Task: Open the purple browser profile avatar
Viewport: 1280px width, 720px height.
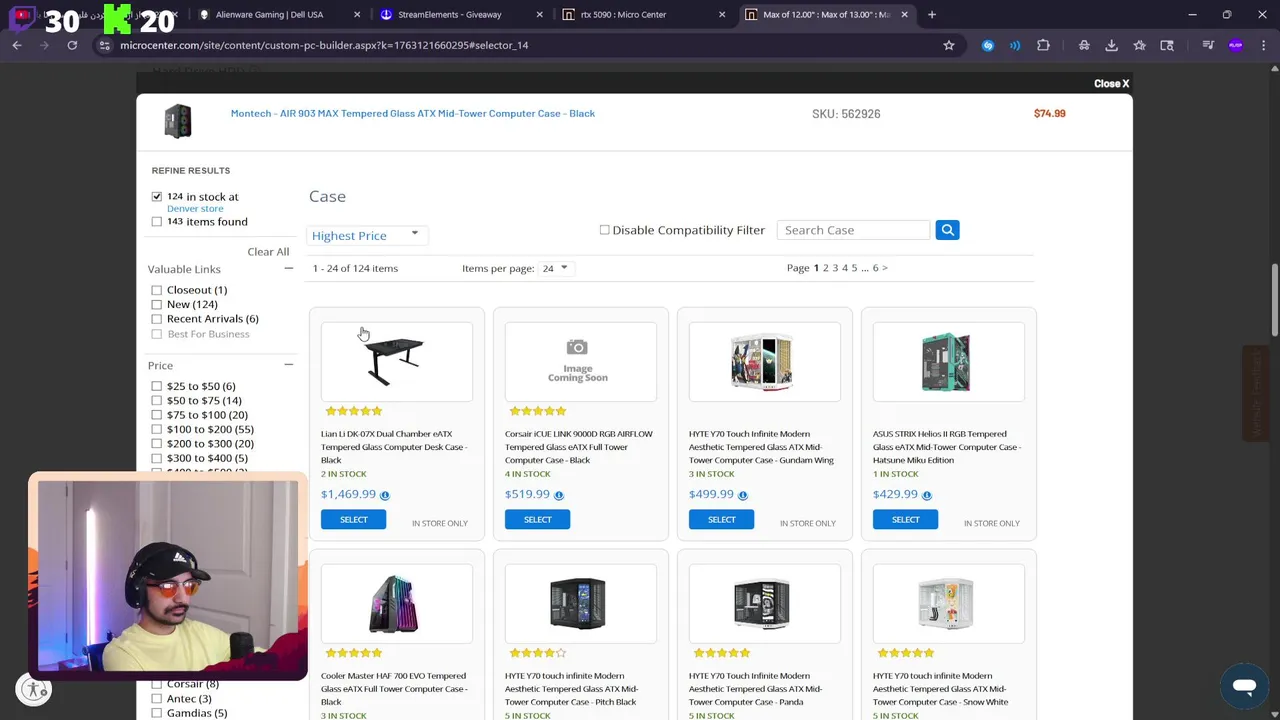Action: [1235, 45]
